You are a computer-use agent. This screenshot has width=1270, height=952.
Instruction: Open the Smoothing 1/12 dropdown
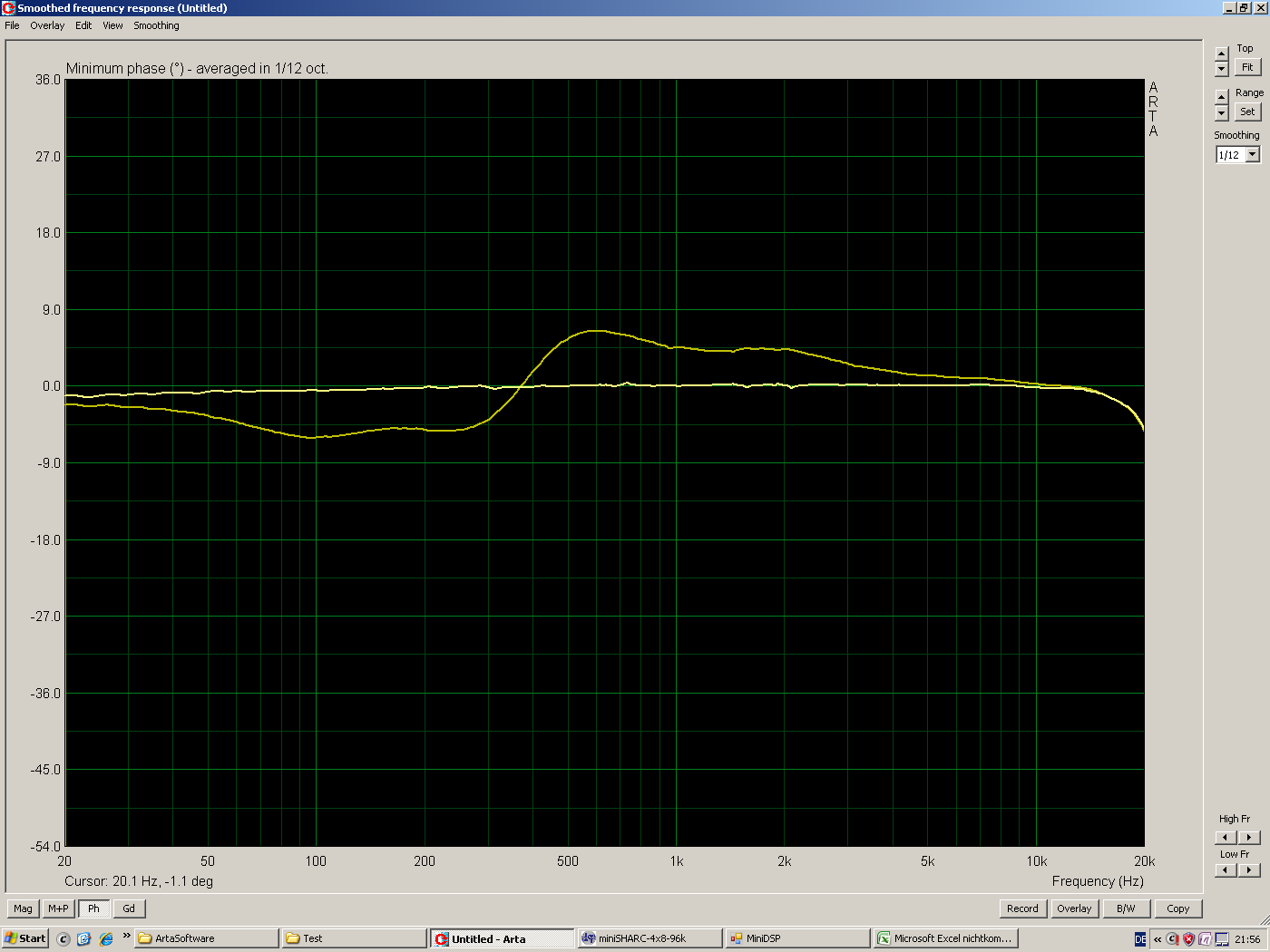[1253, 155]
